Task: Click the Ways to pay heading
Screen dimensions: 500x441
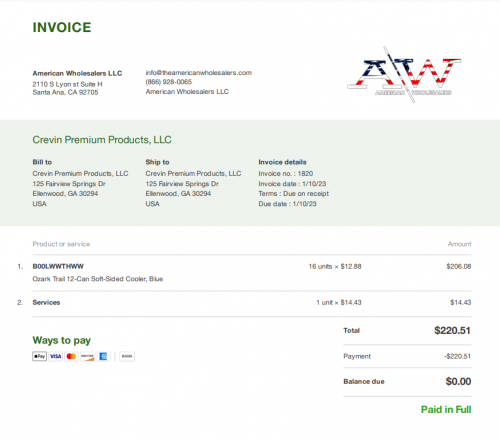Action: (x=62, y=340)
